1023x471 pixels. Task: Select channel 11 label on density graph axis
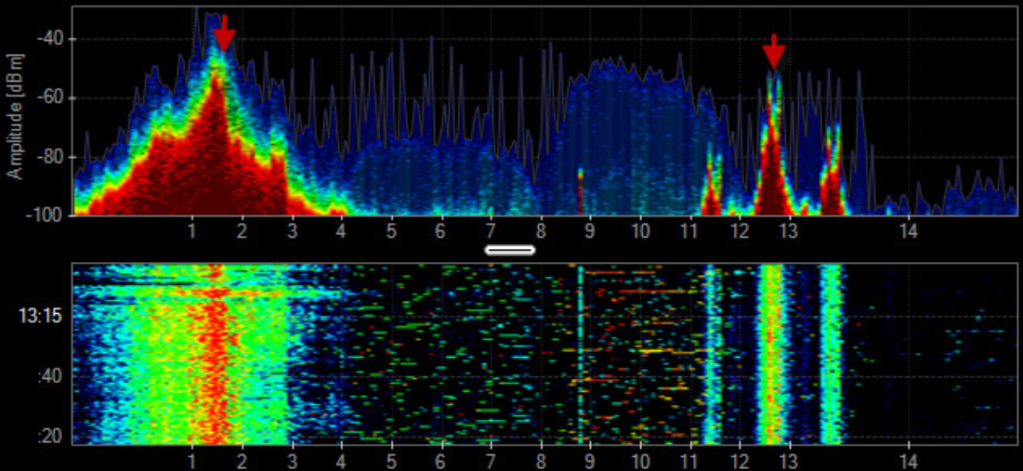(x=688, y=232)
